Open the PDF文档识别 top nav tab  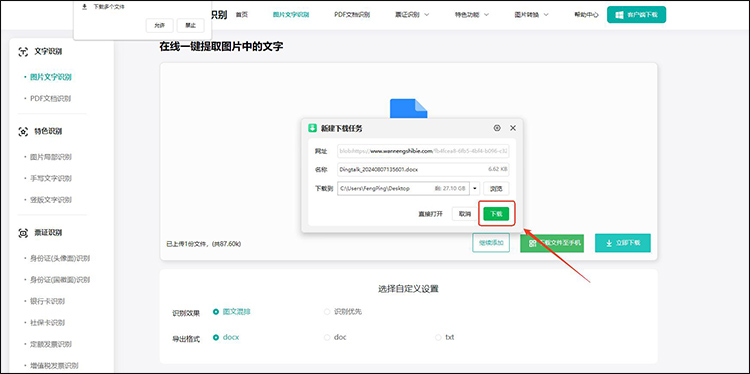pos(352,14)
